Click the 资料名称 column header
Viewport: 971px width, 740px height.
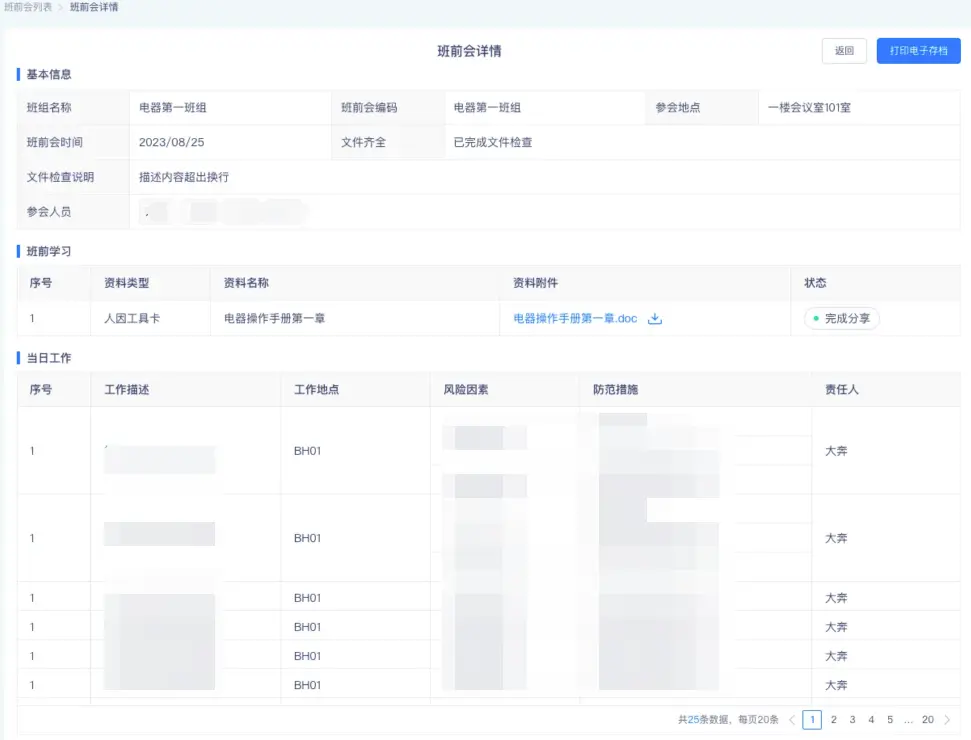pyautogui.click(x=246, y=283)
